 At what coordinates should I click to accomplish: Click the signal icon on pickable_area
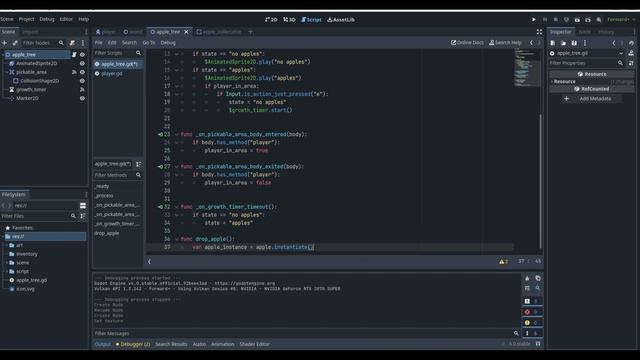coord(74,72)
